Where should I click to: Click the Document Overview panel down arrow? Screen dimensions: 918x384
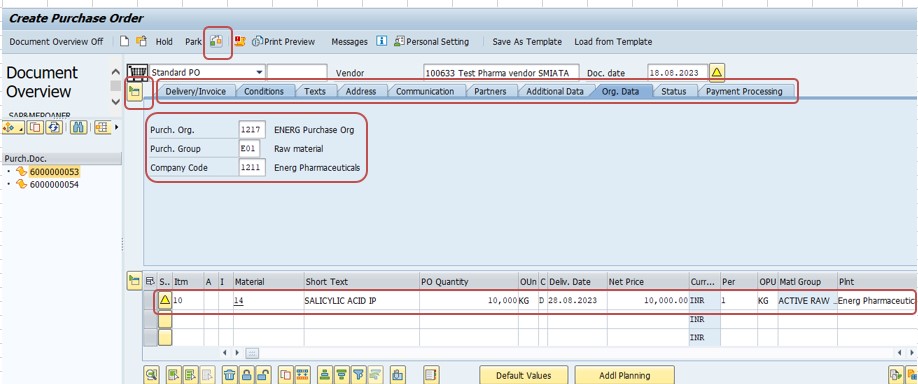[x=116, y=101]
